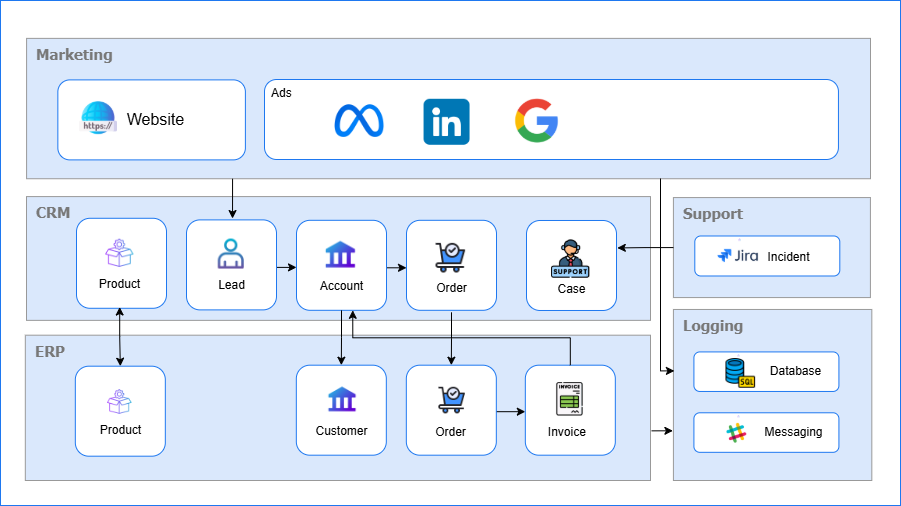
Task: Click the CRM Product label text
Action: pyautogui.click(x=120, y=284)
